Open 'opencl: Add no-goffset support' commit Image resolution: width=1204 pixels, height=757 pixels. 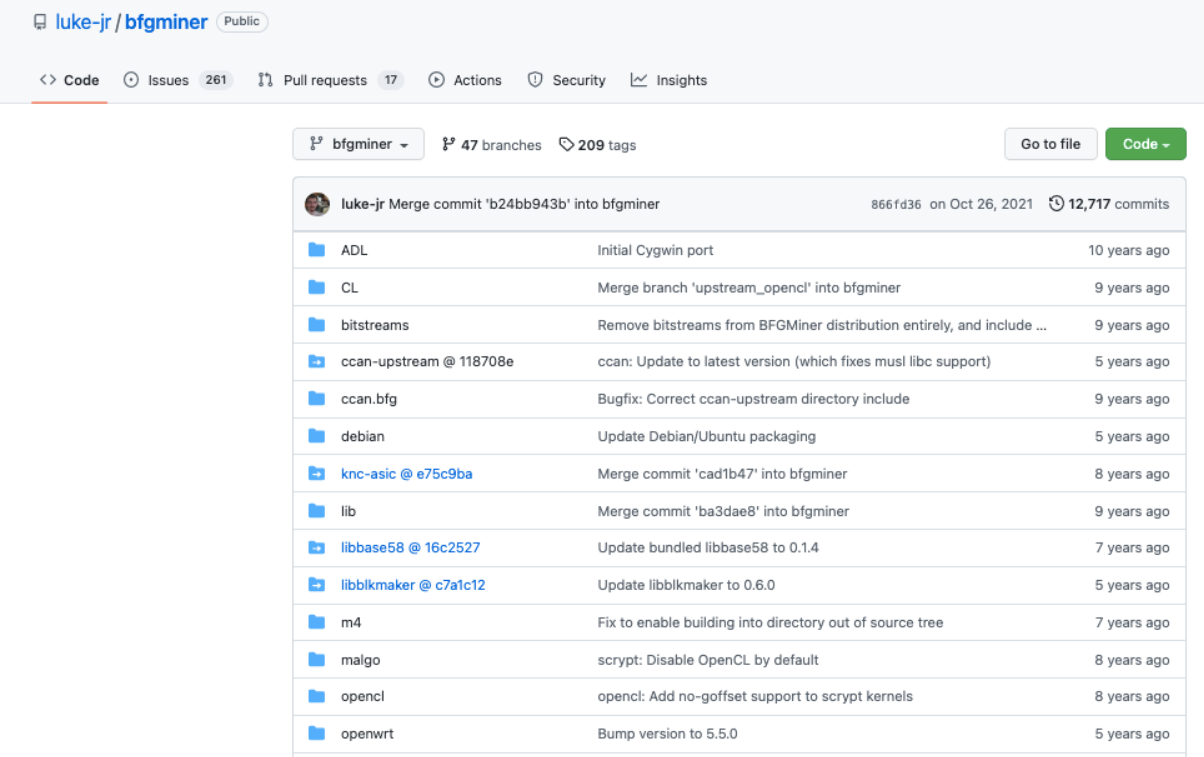pos(755,696)
